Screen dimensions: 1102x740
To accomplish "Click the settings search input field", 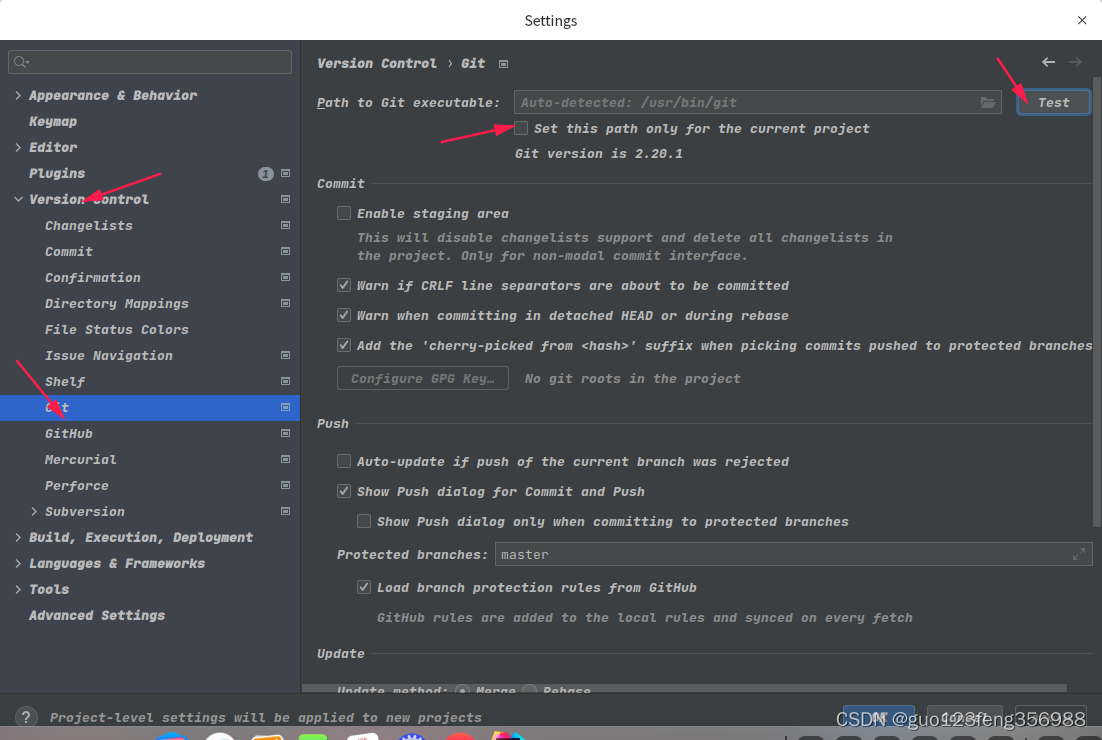I will pos(150,62).
